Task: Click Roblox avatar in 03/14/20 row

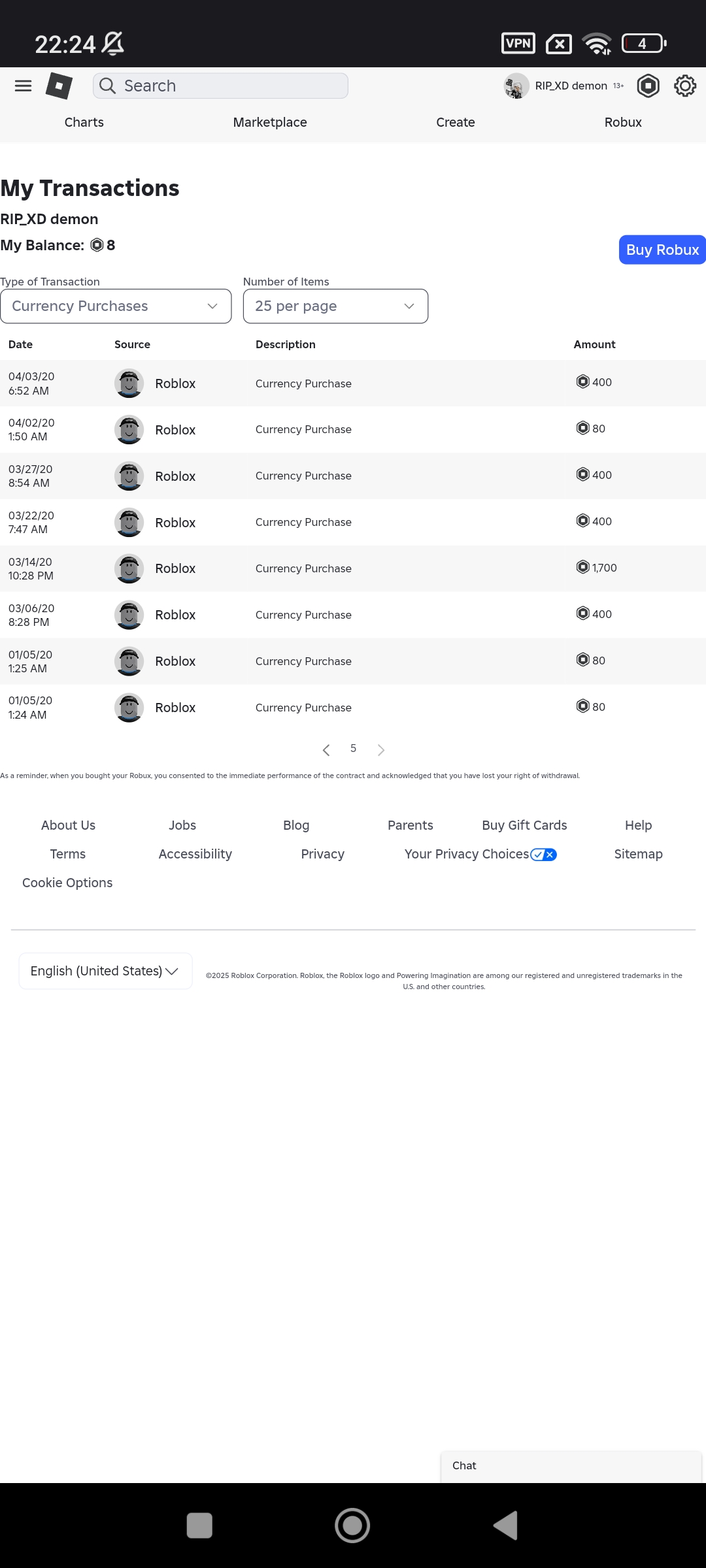Action: tap(129, 568)
